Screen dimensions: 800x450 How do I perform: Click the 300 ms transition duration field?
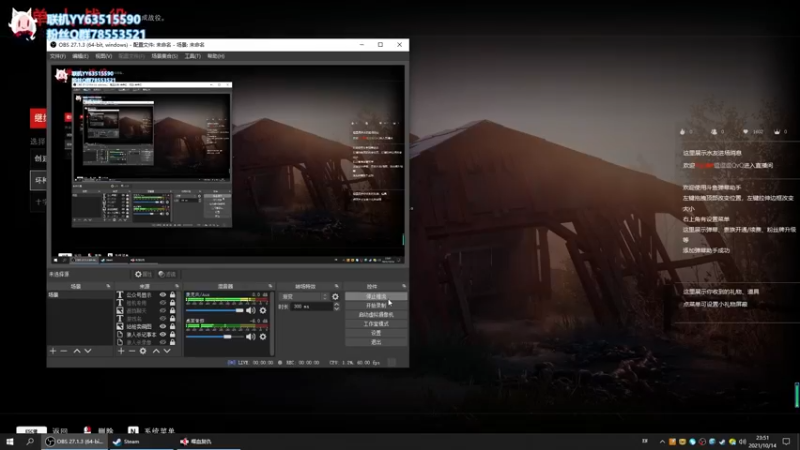[311, 307]
